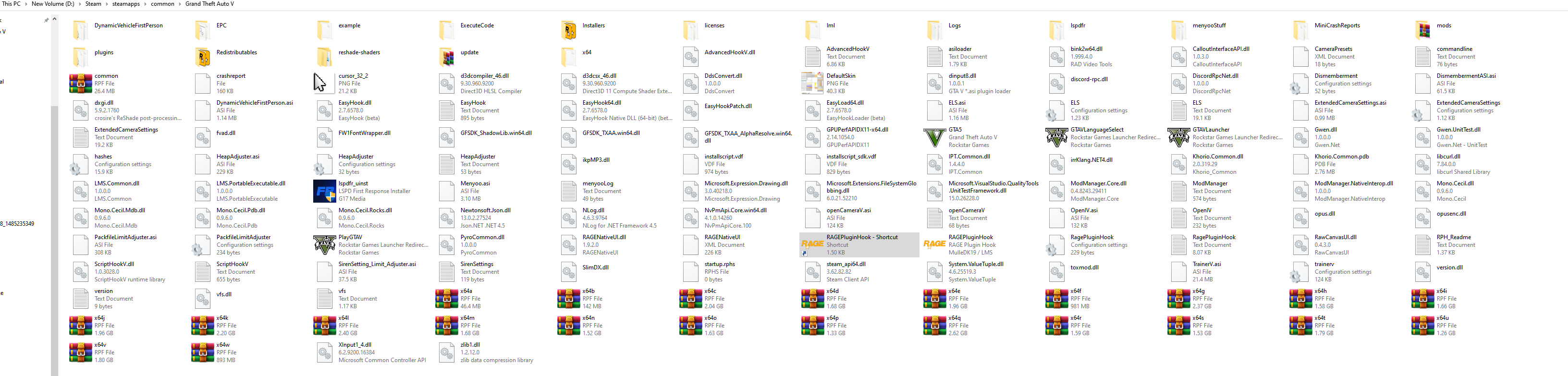Select the irrKlang.NET4.dll file name
1568x376 pixels.
tap(1091, 160)
